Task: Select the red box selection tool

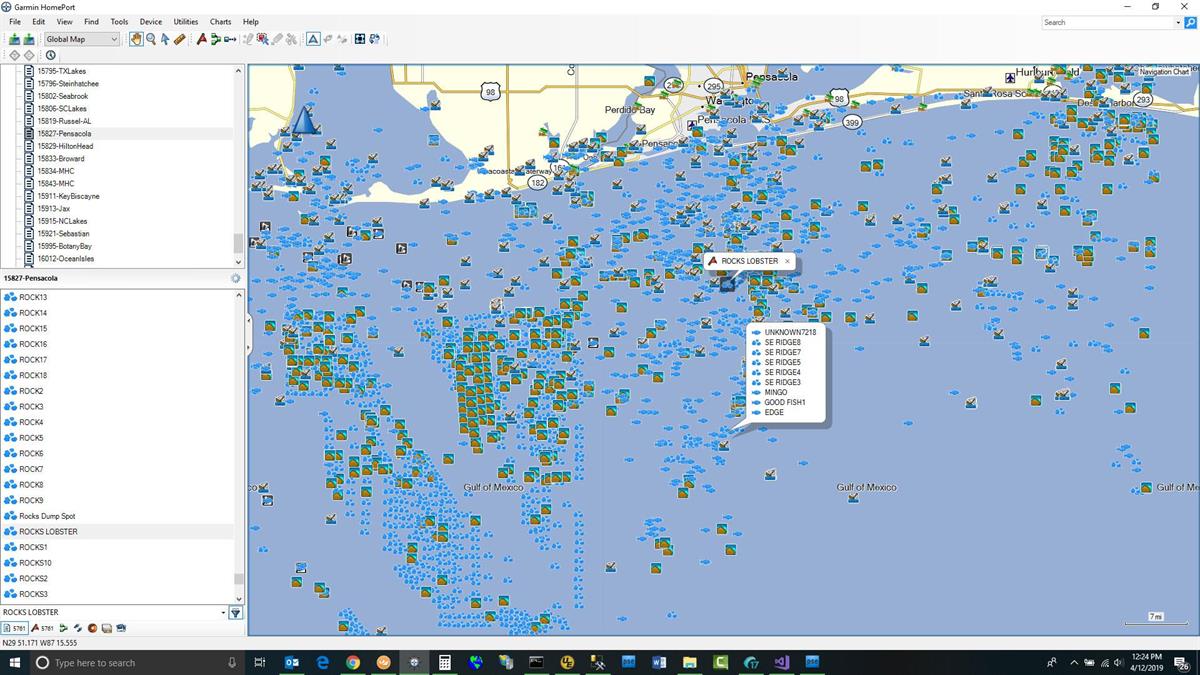Action: [x=262, y=39]
